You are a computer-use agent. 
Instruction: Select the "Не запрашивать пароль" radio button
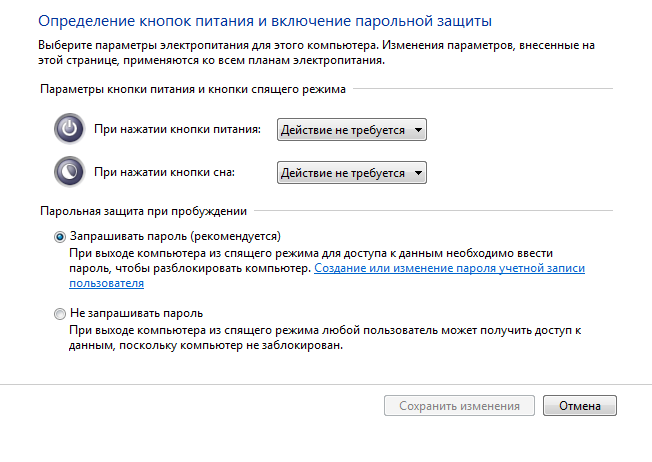click(60, 314)
